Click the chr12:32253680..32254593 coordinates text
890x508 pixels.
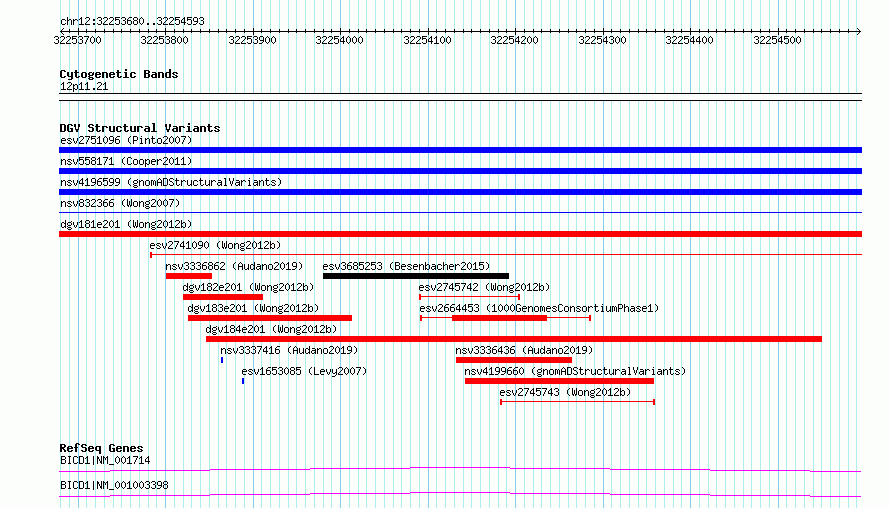[x=132, y=22]
